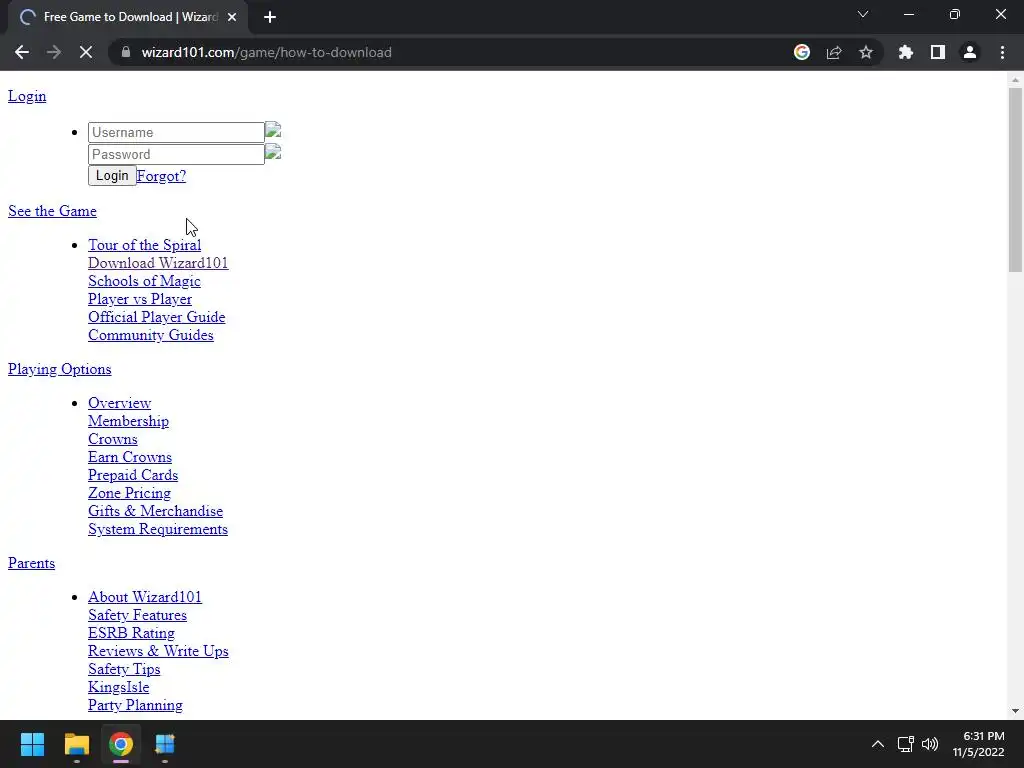Open Prepaid Cards
Viewport: 1024px width, 768px height.
click(x=133, y=475)
